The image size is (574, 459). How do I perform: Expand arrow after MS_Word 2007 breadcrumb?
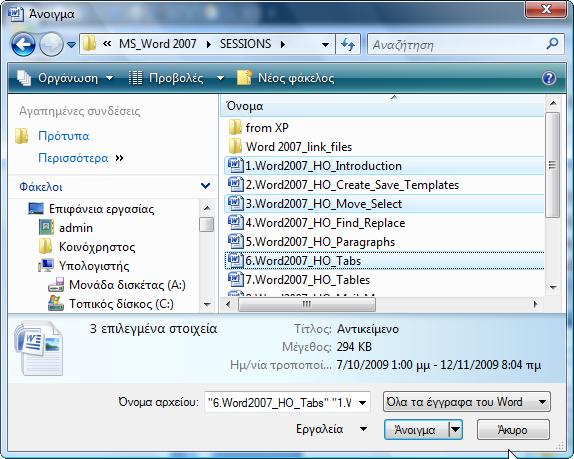click(209, 45)
